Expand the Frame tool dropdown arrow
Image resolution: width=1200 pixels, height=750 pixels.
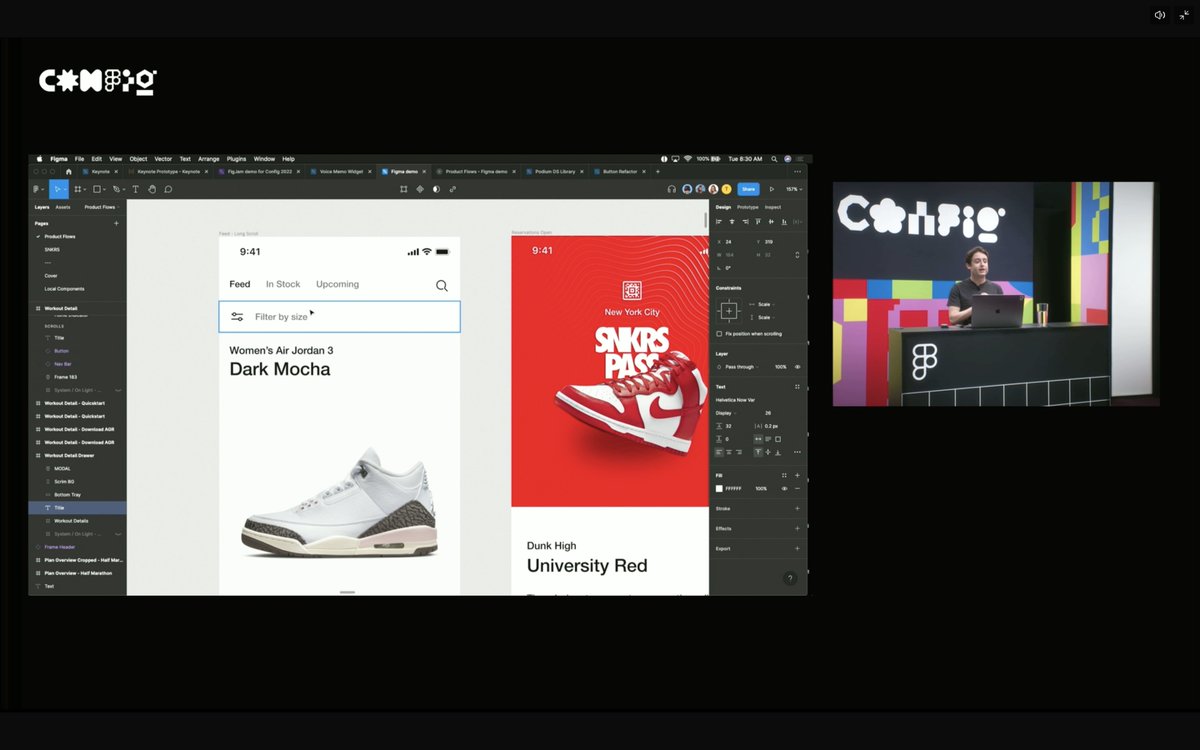pos(85,190)
